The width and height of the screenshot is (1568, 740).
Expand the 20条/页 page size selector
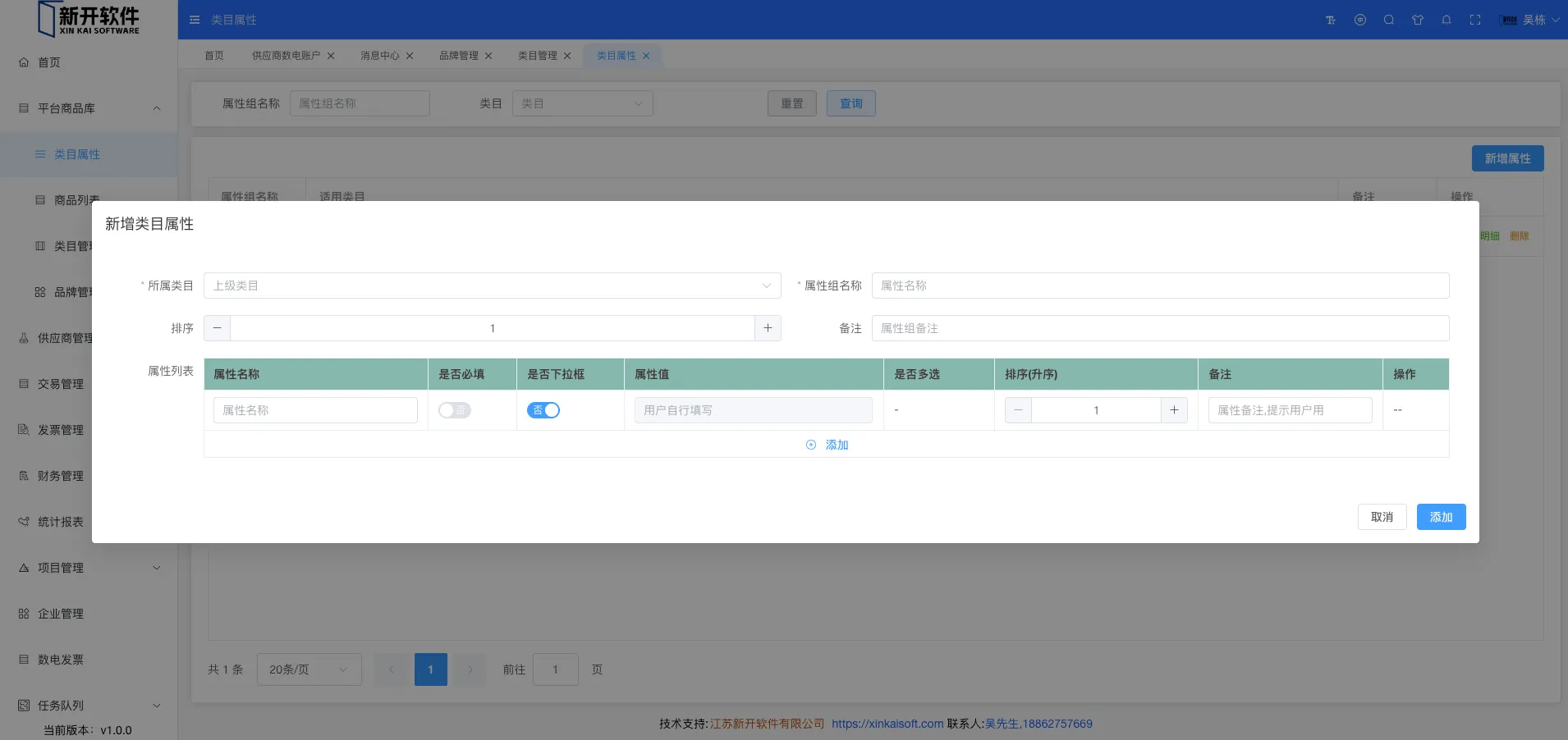click(309, 669)
